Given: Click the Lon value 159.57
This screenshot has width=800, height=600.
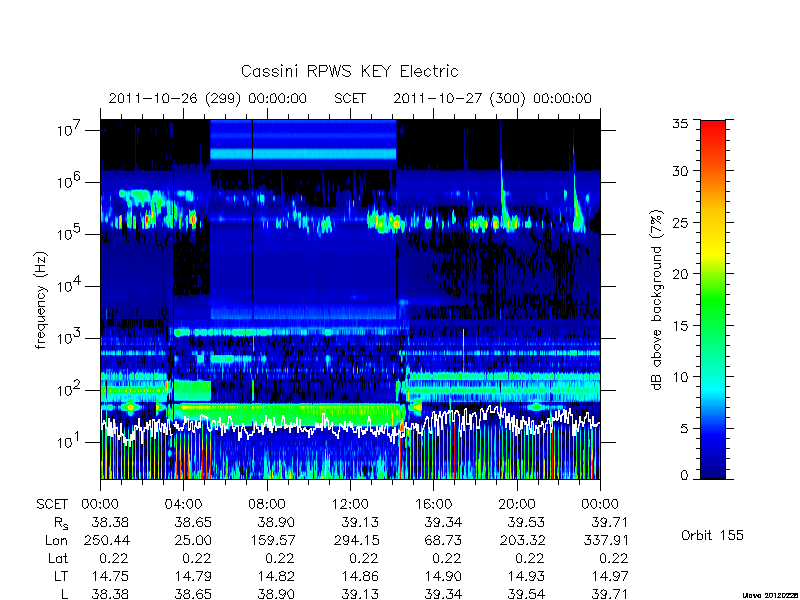Looking at the screenshot, I should pos(273,540).
